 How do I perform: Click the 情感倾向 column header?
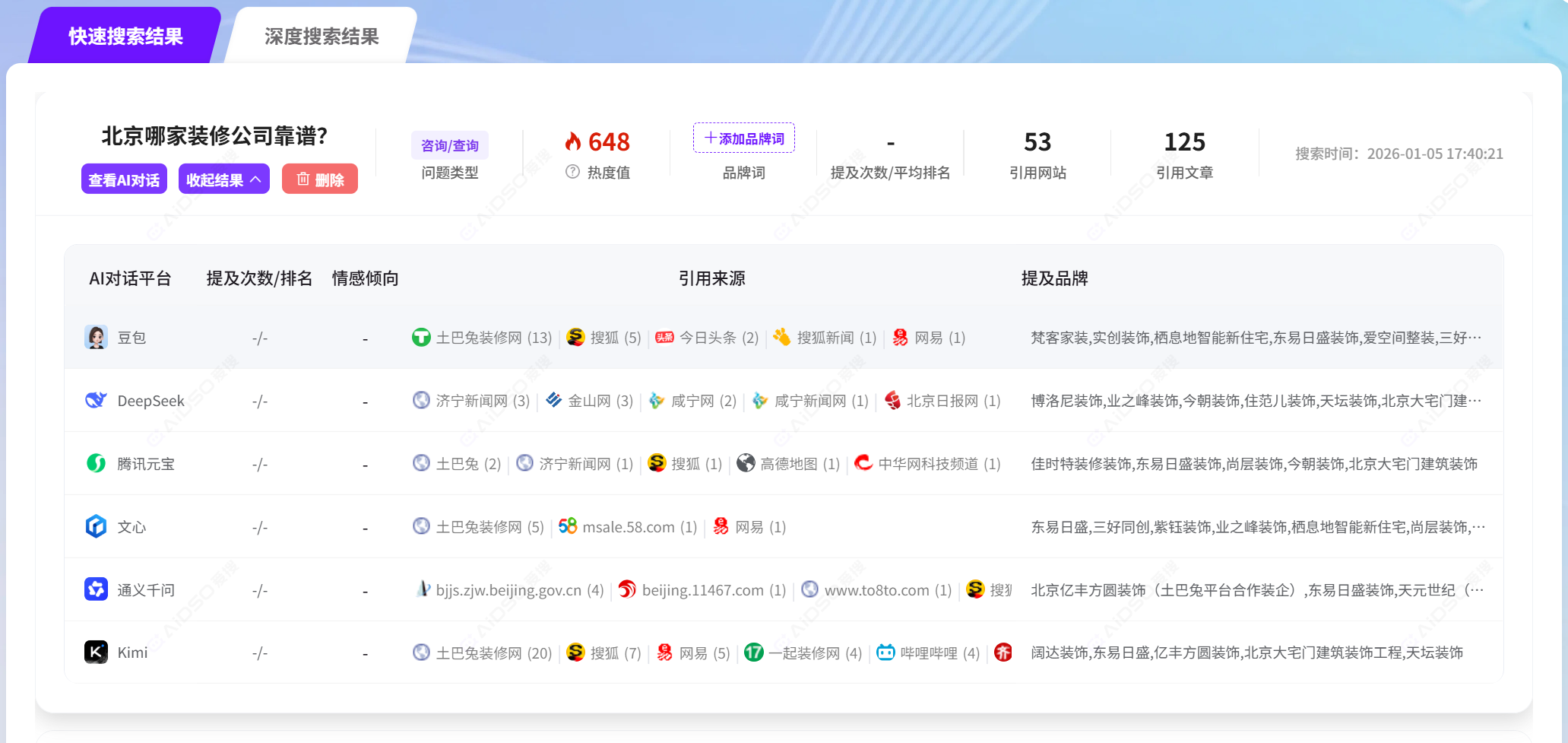(x=365, y=278)
